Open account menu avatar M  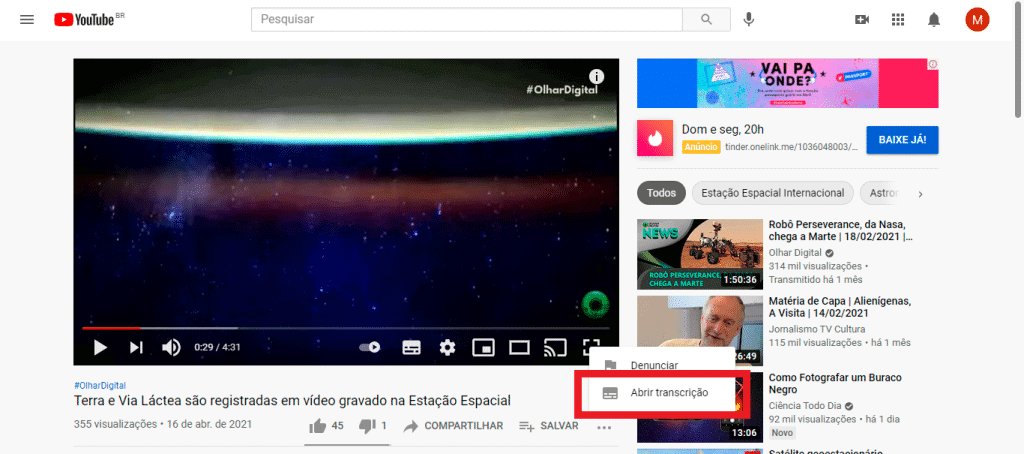(977, 20)
